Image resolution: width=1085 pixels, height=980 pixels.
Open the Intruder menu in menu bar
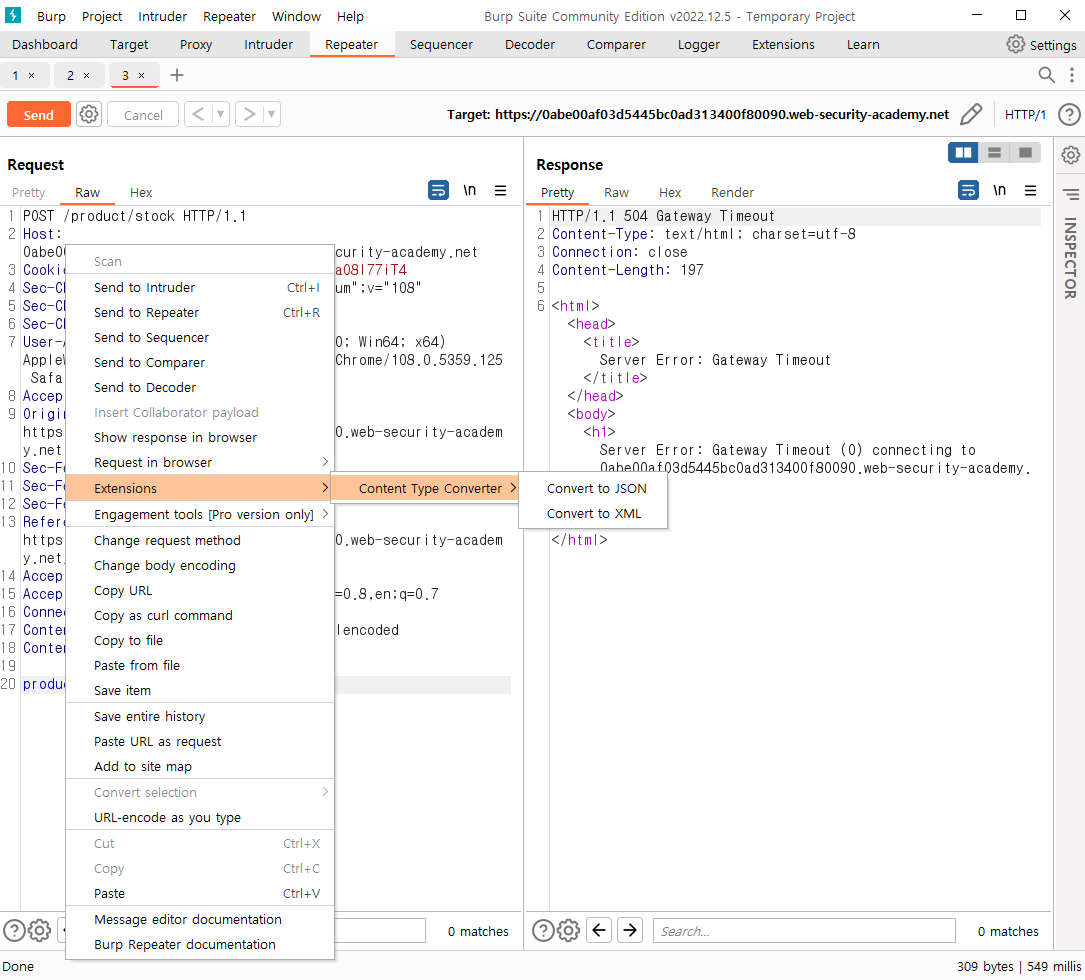(x=162, y=16)
